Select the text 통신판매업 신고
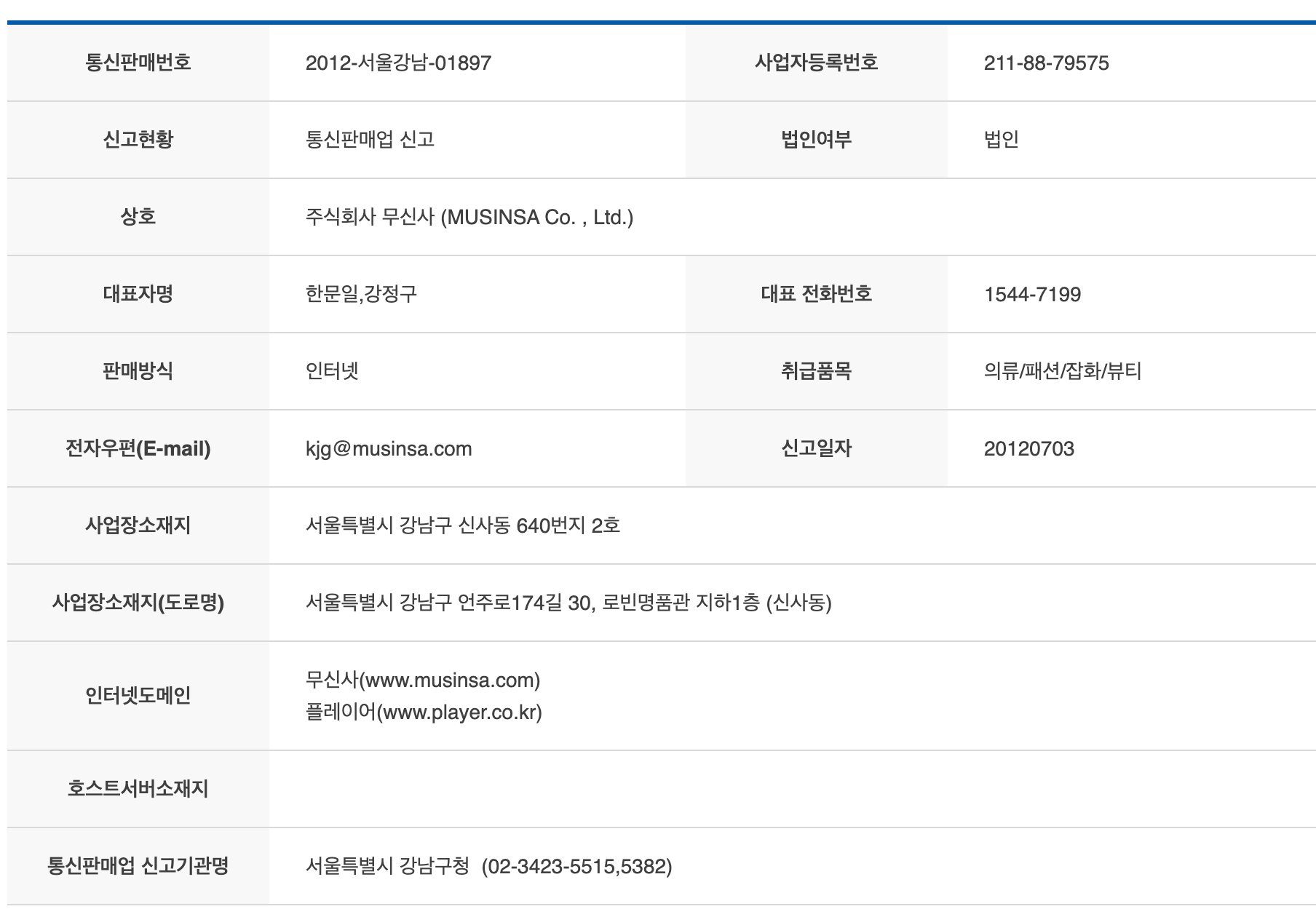The width and height of the screenshot is (1316, 917). pyautogui.click(x=370, y=139)
